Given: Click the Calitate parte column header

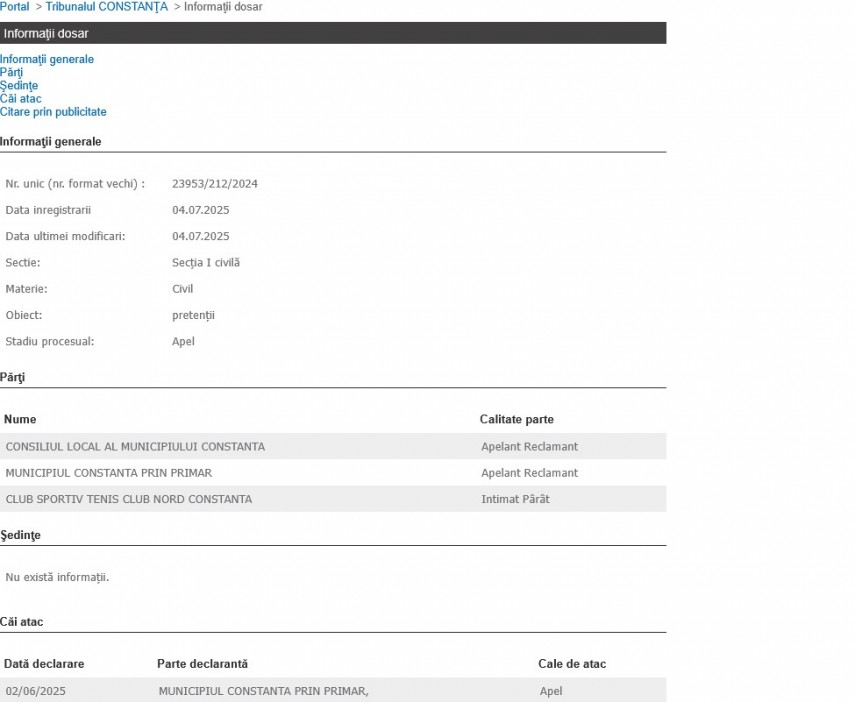Looking at the screenshot, I should 517,419.
